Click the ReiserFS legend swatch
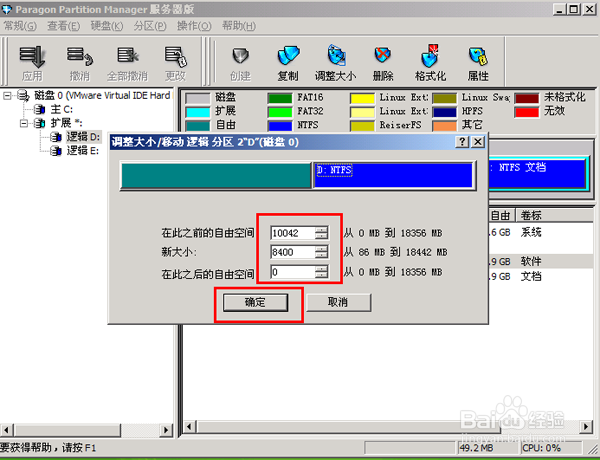 coord(362,126)
